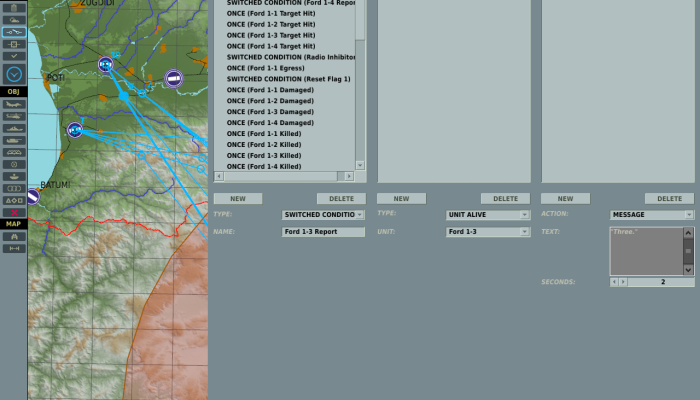Screen dimensions: 700x400
Task: Select SWITCHED CONDITION (Reset Flag 1) trigger
Action: 288,79
